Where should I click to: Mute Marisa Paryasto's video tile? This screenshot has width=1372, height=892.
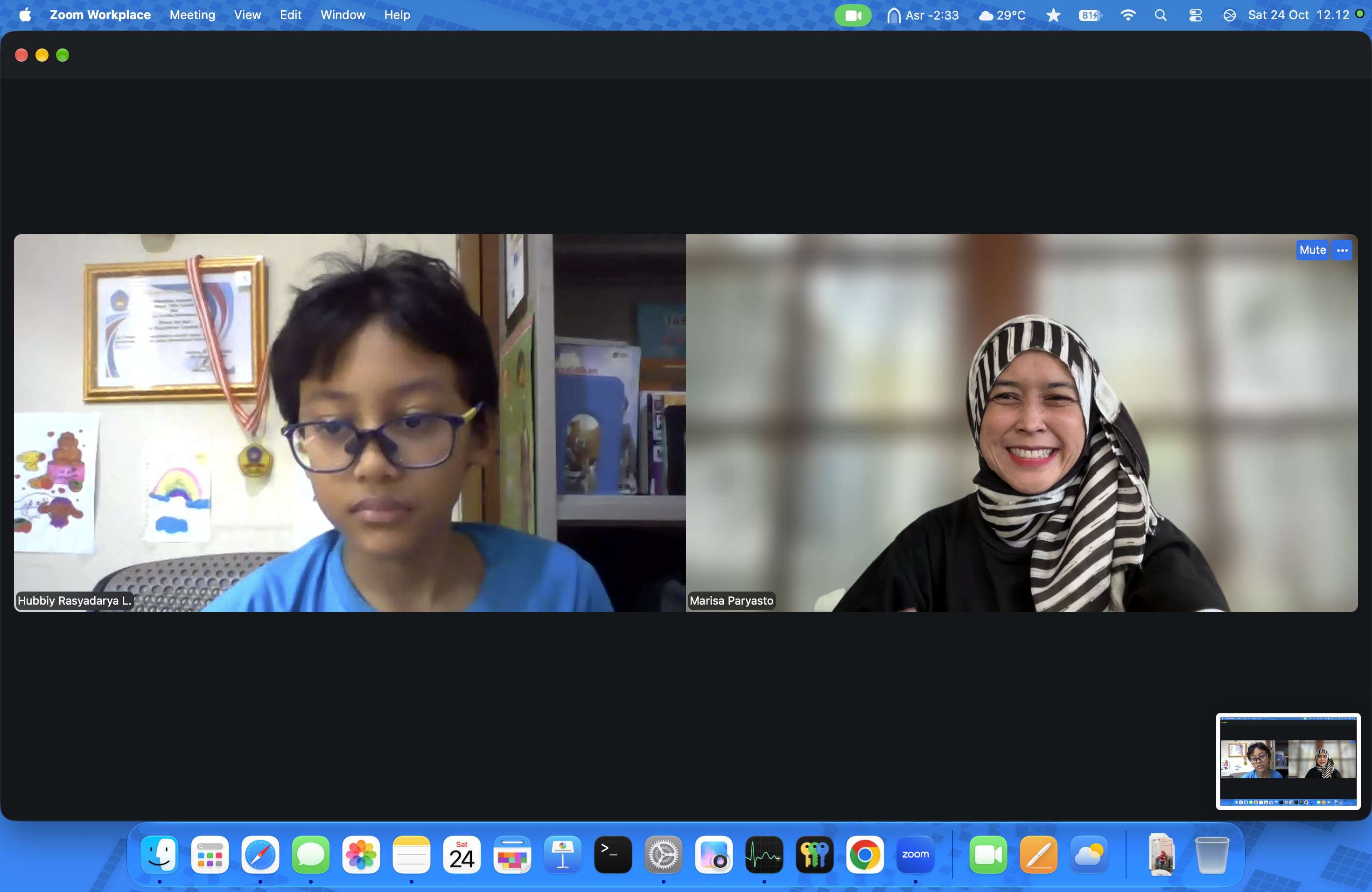coord(1312,250)
